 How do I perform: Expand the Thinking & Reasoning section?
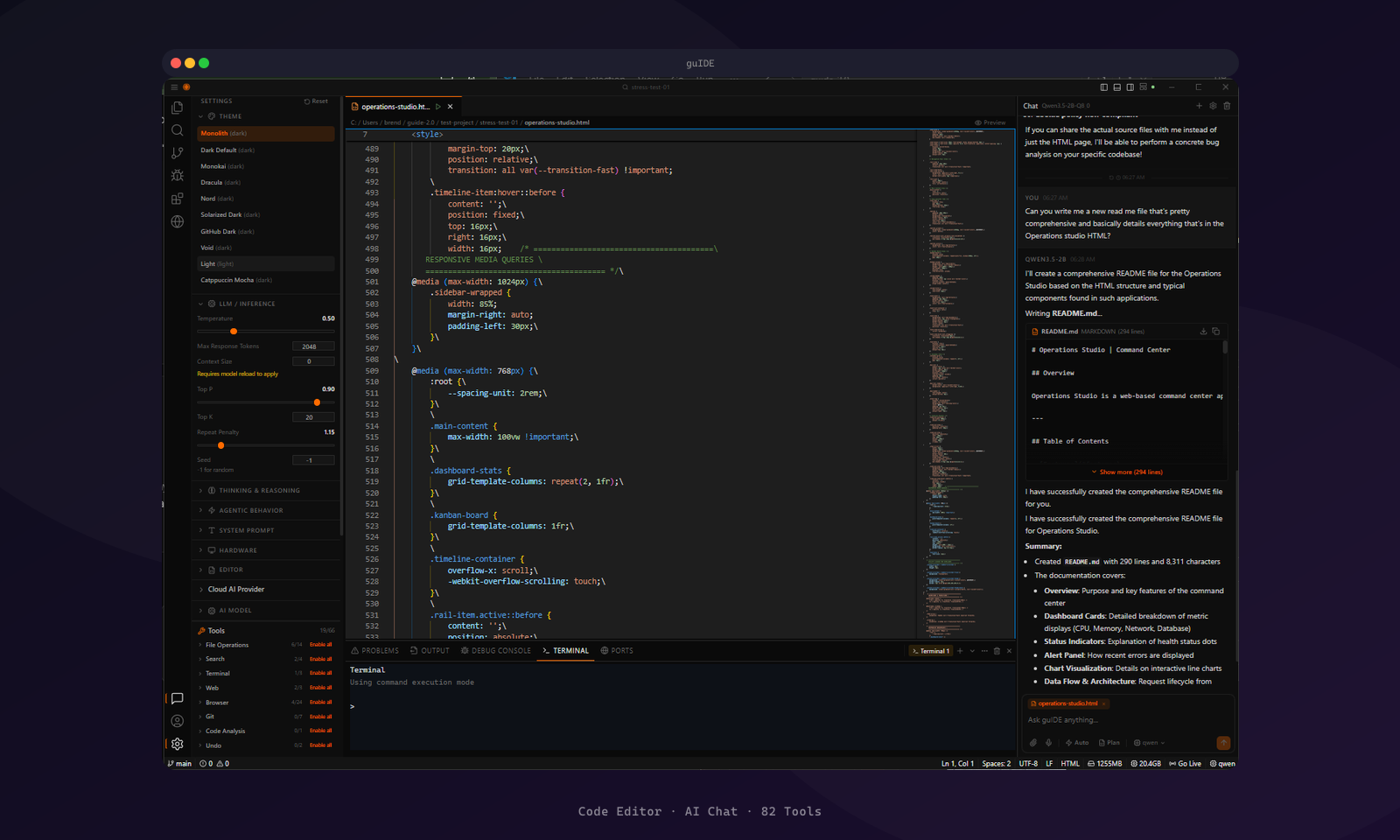click(265, 491)
